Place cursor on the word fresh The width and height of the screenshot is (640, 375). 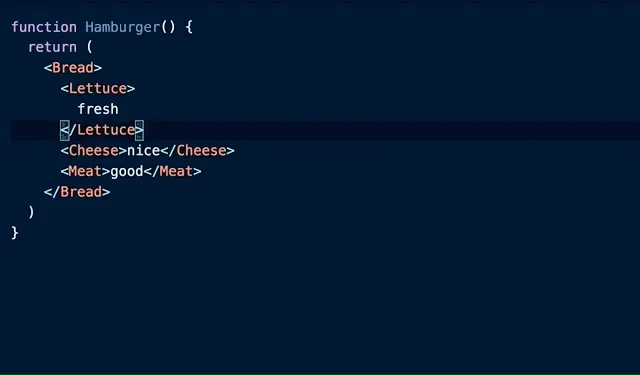98,109
